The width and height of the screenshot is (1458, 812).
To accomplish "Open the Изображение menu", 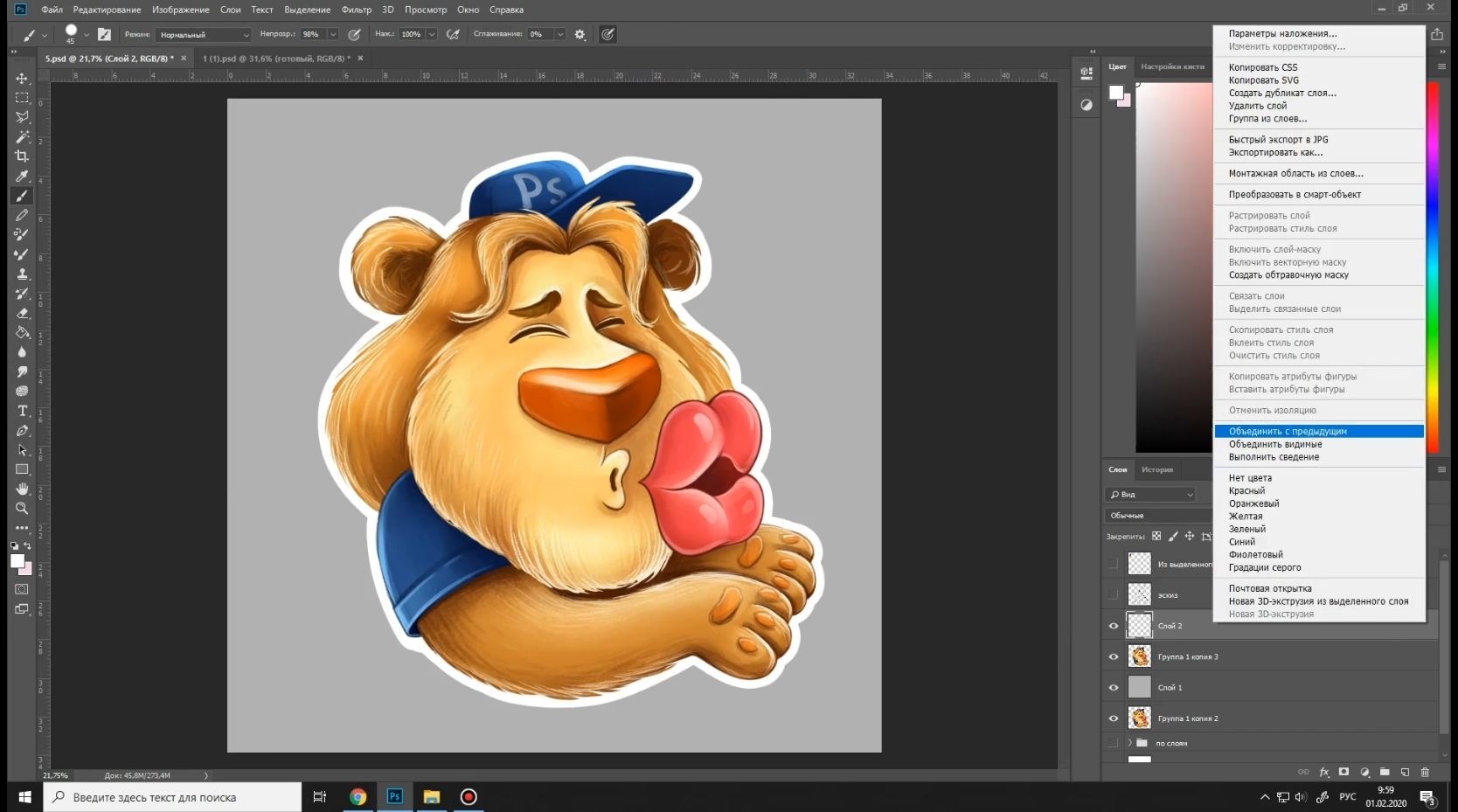I will coord(181,10).
